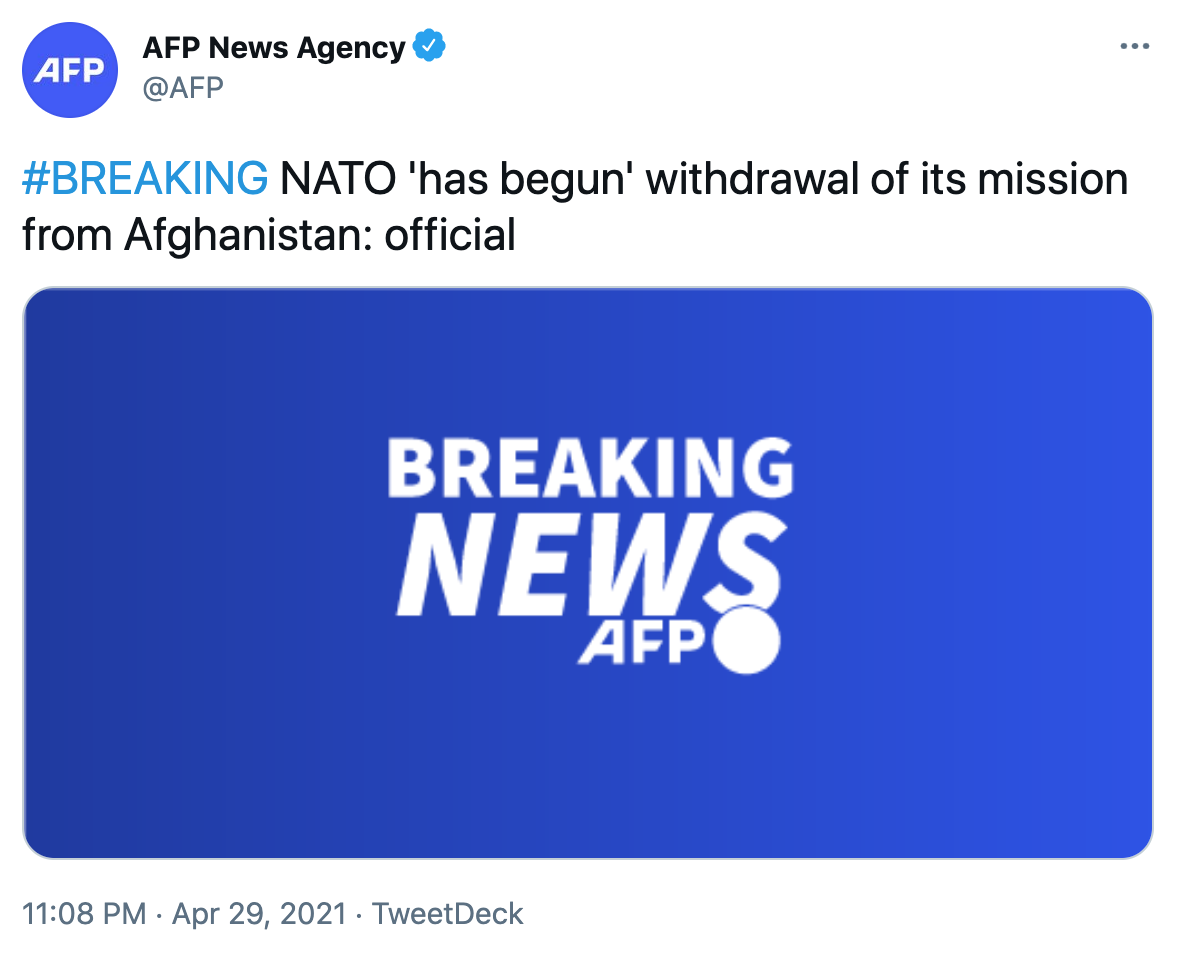Open the @AFP handle link
Screen dimensions: 1178x954
pyautogui.click(x=183, y=88)
